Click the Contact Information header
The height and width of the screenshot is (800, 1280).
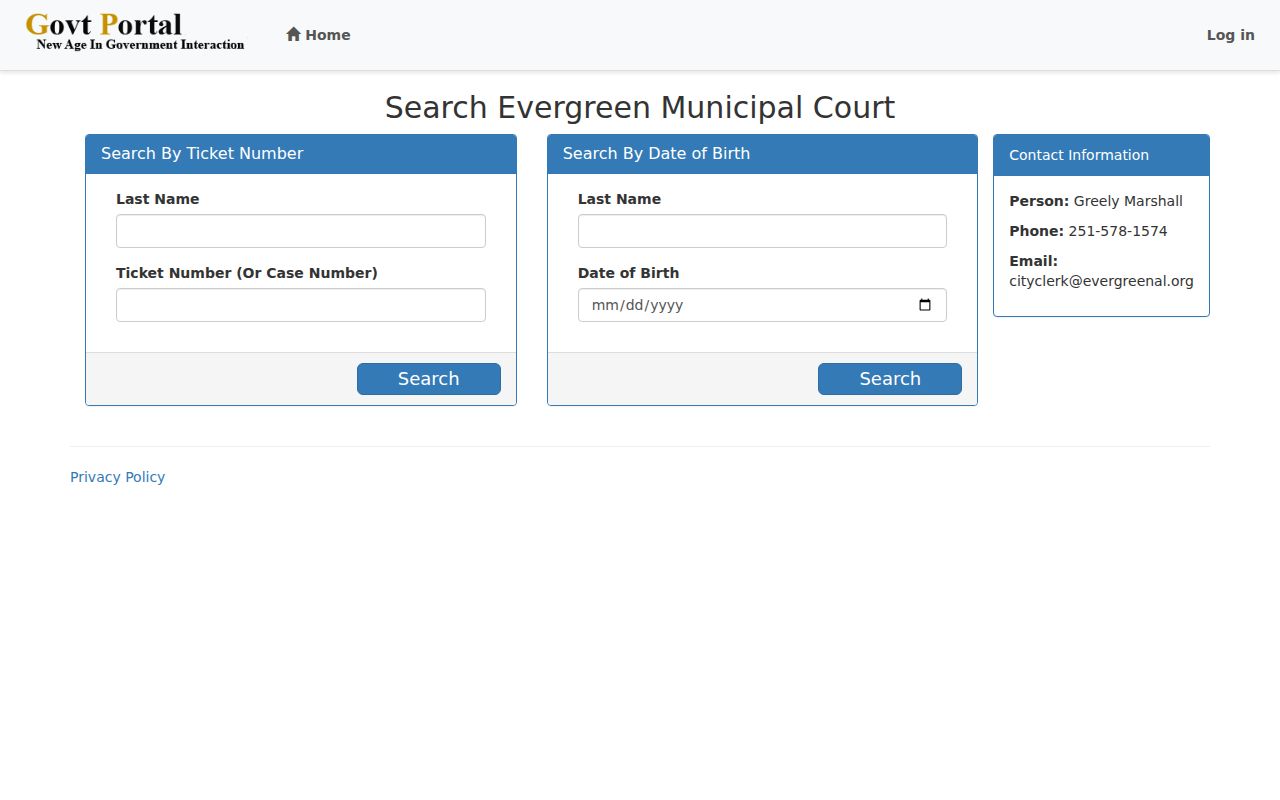1101,155
